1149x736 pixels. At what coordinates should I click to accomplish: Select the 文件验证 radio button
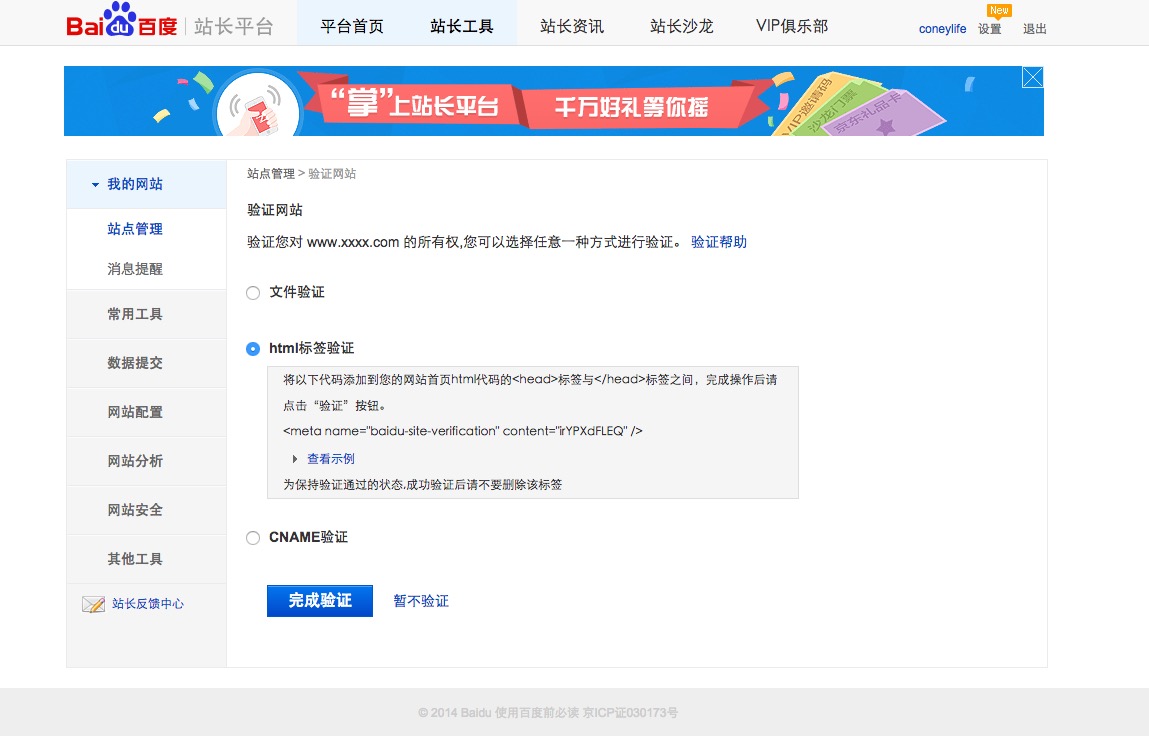pyautogui.click(x=253, y=293)
